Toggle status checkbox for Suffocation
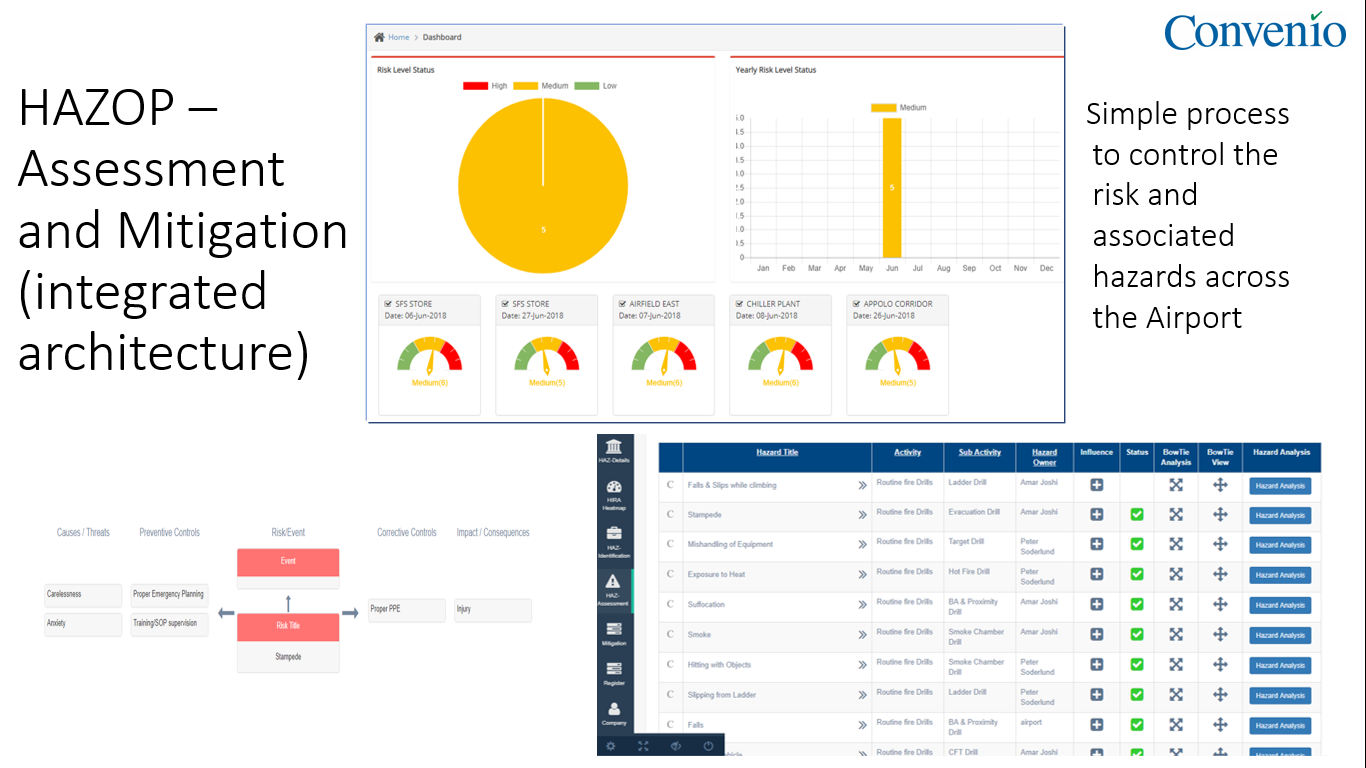Screen dimensions: 1366x768 (x=1137, y=605)
